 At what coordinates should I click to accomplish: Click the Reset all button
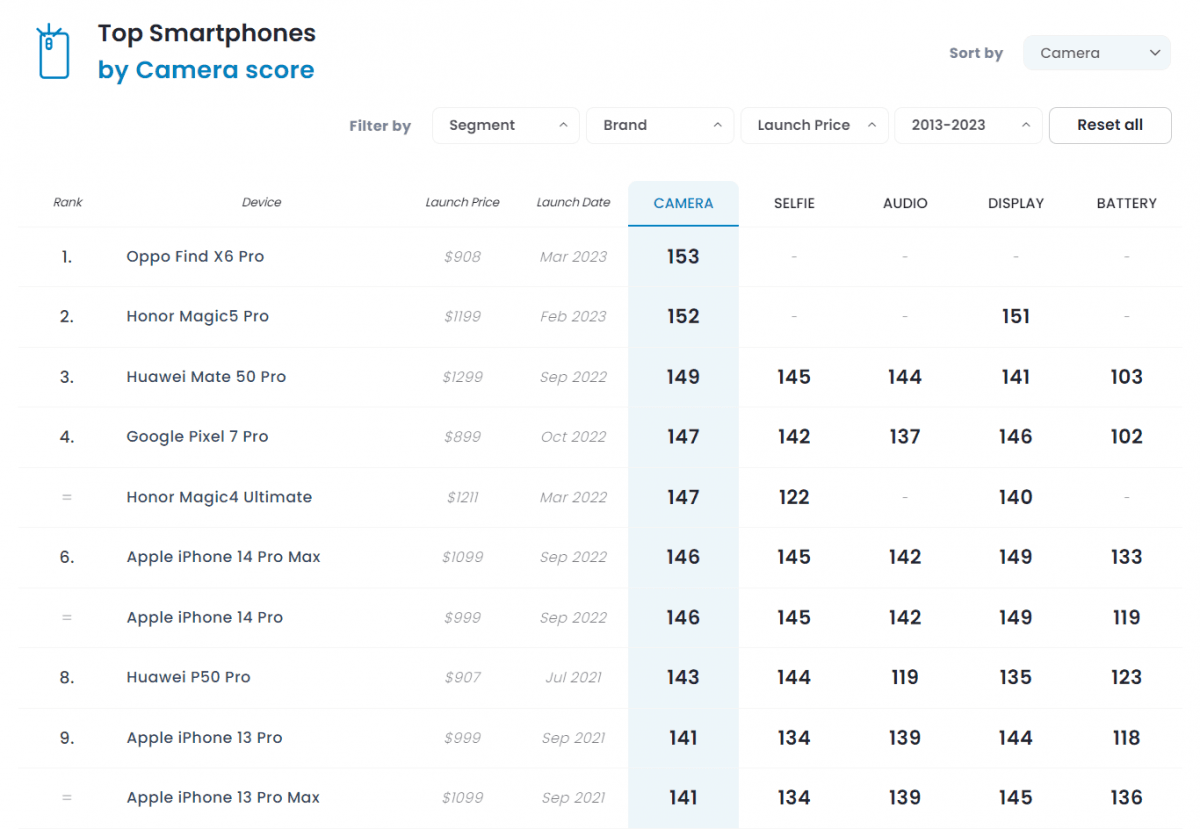[x=1110, y=125]
